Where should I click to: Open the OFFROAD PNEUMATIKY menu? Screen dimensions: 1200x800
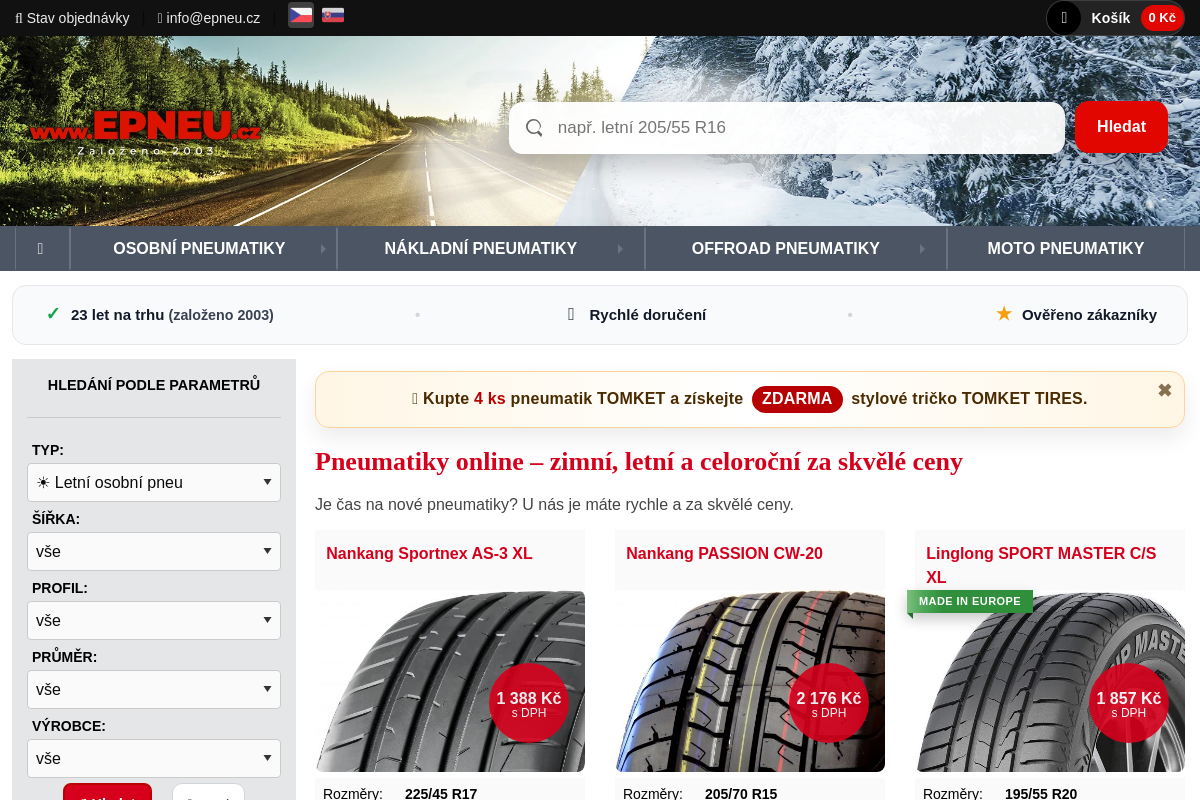tap(785, 248)
